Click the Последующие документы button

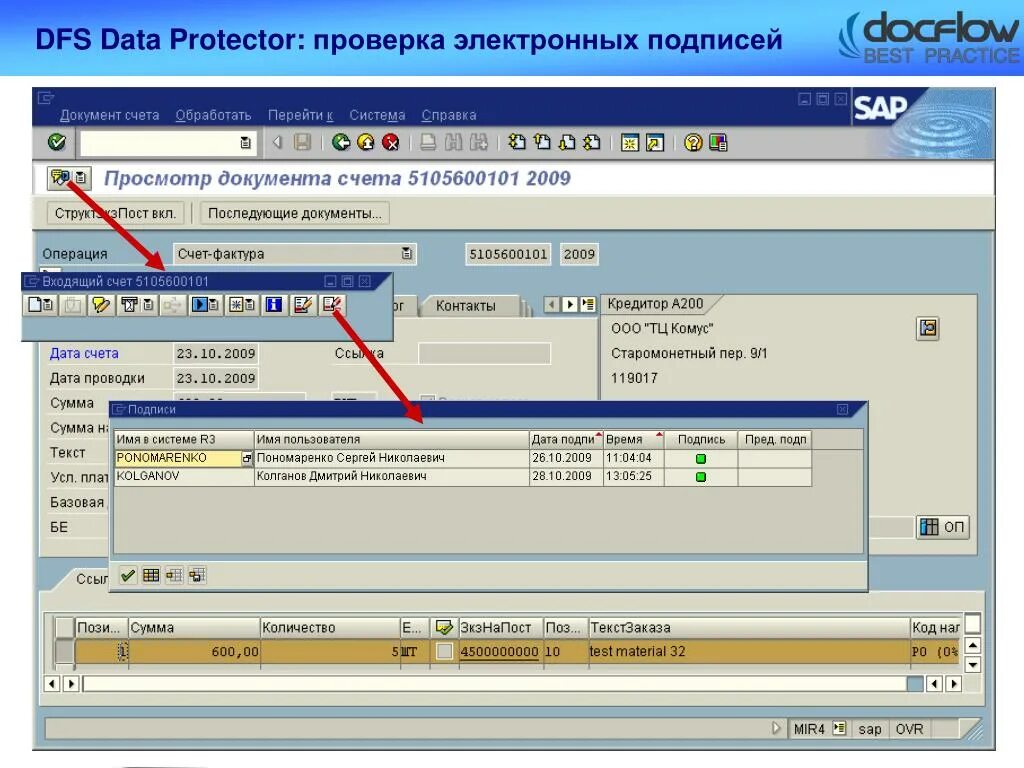point(295,214)
